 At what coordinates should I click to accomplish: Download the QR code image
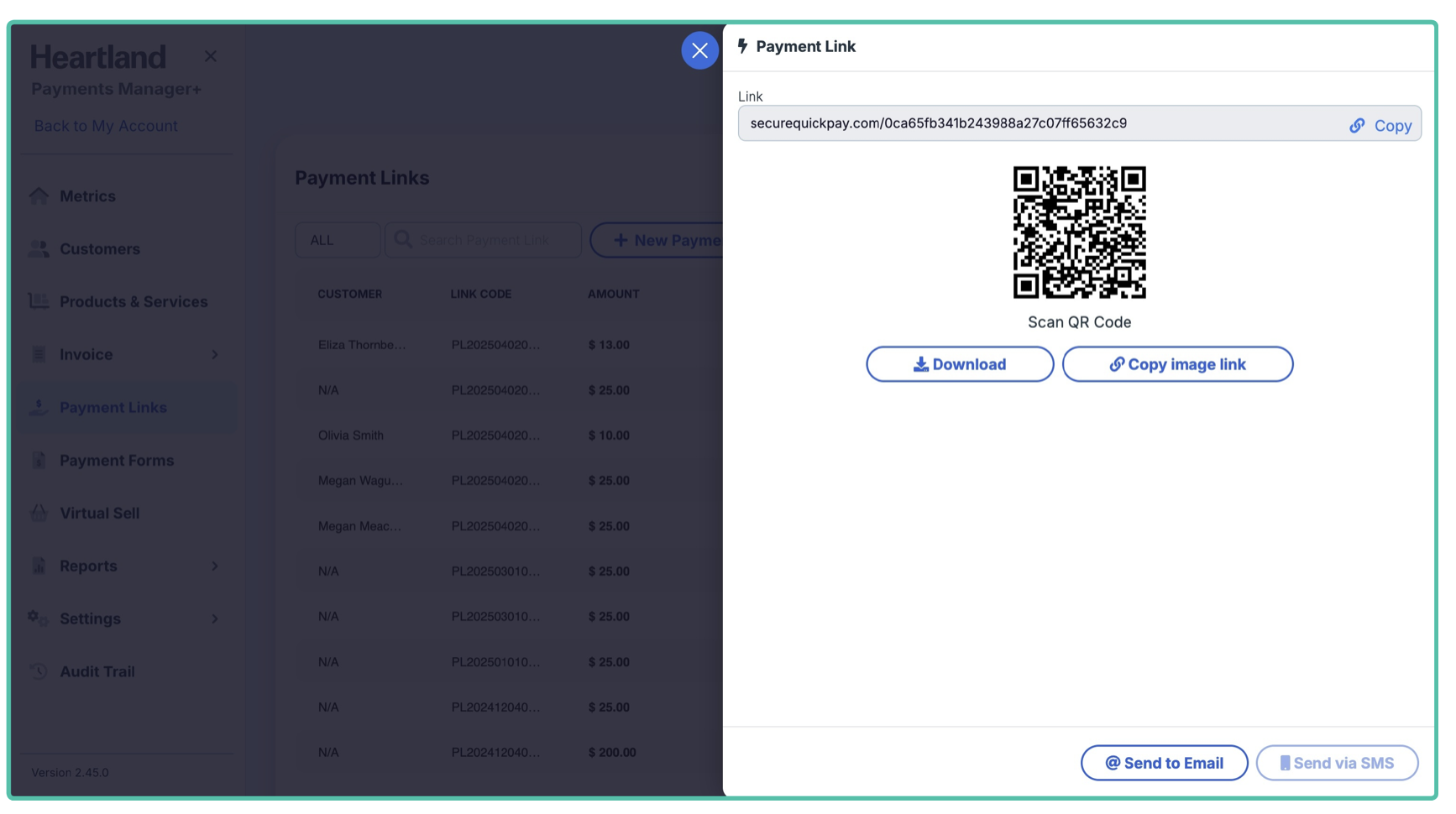pyautogui.click(x=960, y=364)
